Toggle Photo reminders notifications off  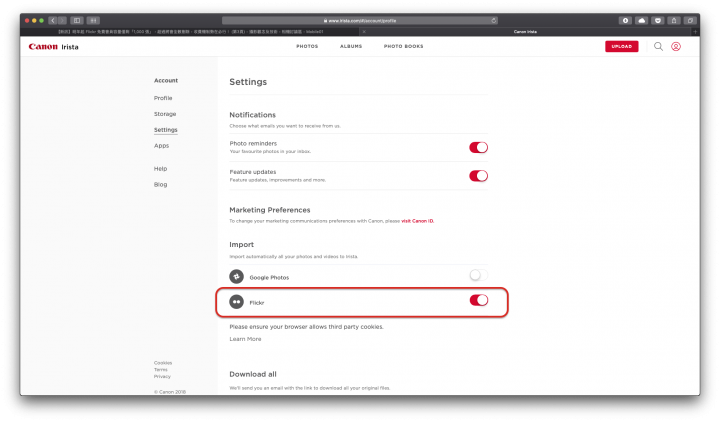click(x=478, y=147)
